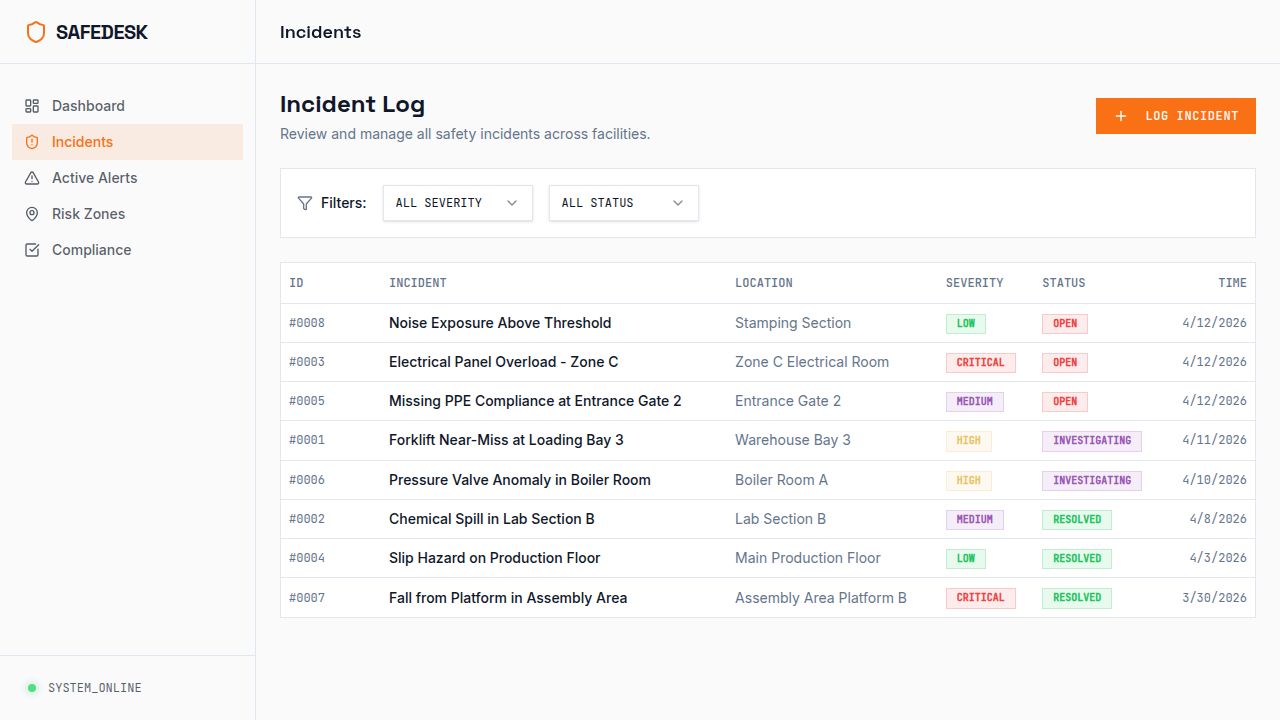Click the Log Incident button
The height and width of the screenshot is (720, 1280).
(x=1175, y=116)
